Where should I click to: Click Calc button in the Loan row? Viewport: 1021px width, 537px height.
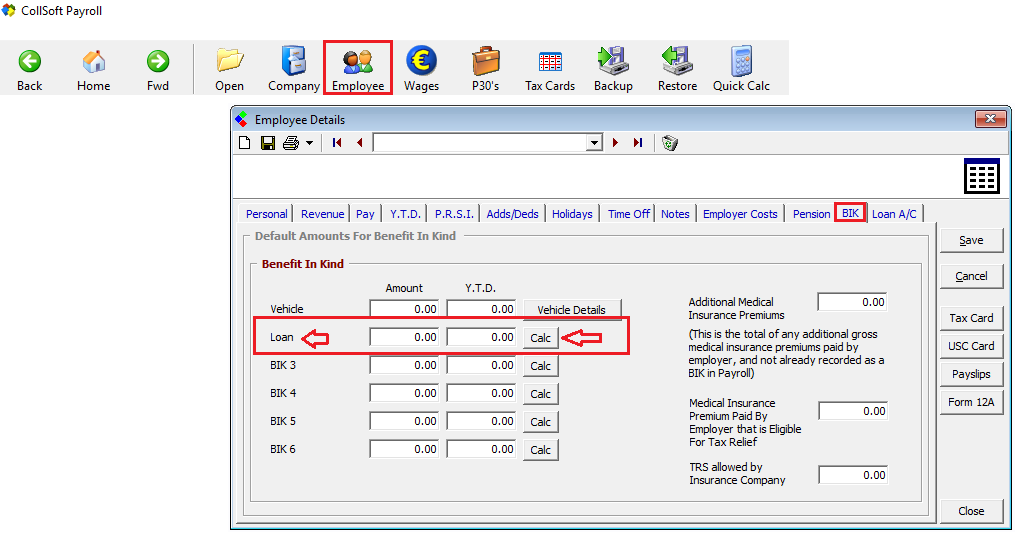(540, 338)
